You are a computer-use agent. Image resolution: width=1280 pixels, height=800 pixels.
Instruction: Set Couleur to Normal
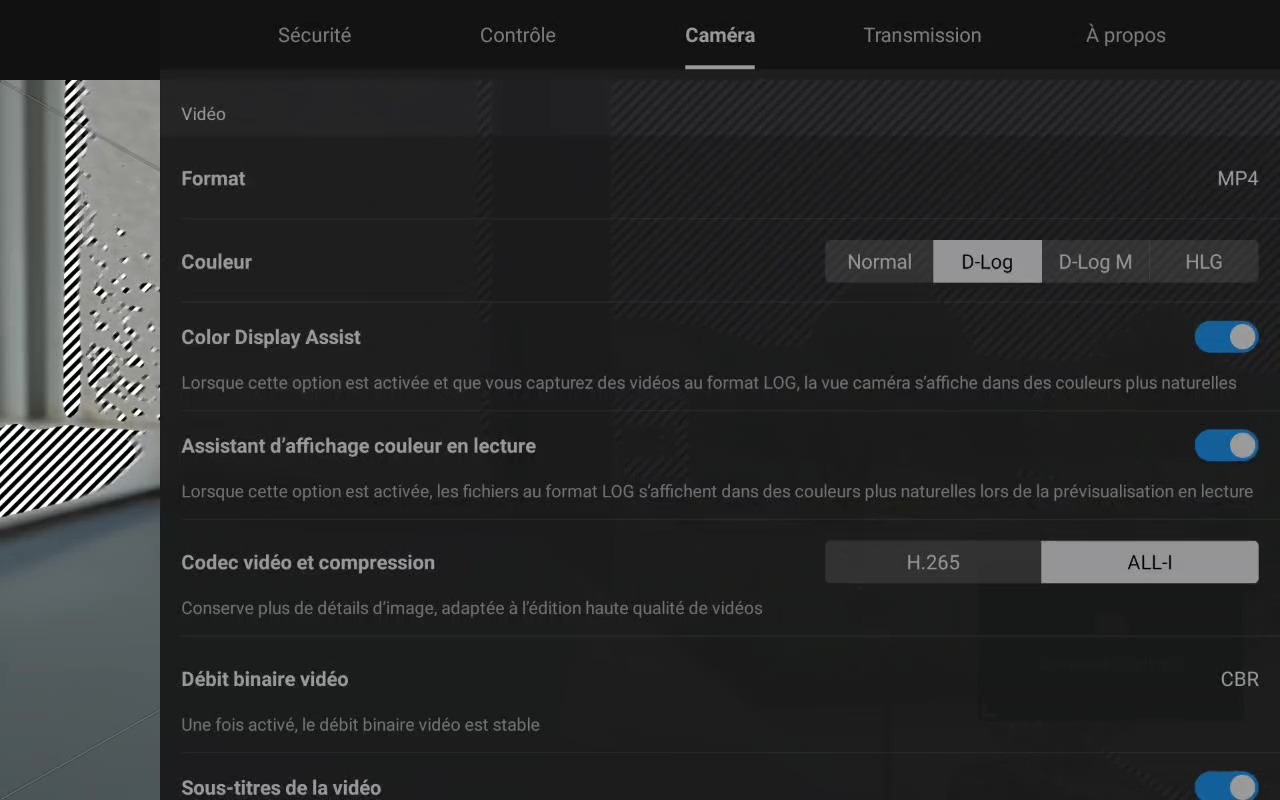point(879,262)
